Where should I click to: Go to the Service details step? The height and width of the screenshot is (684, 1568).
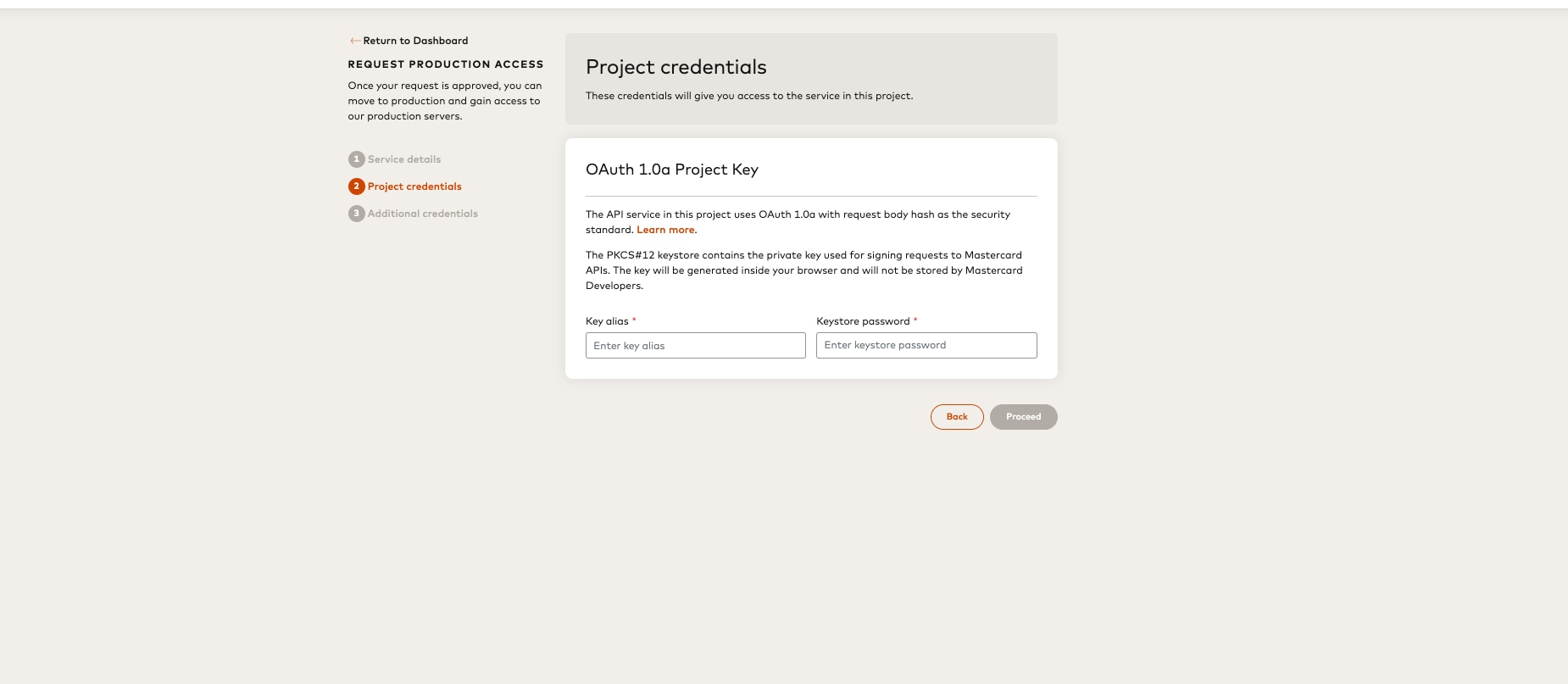404,159
